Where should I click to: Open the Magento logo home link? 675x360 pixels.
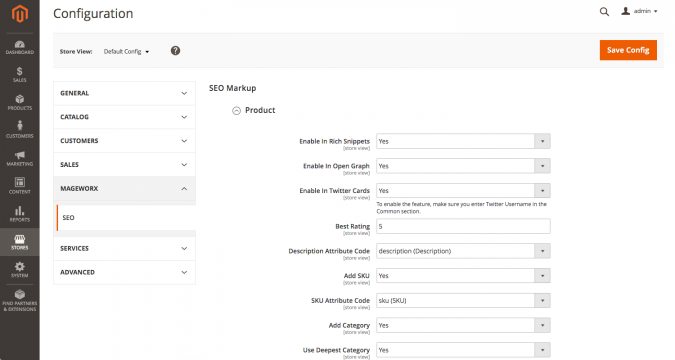click(20, 14)
